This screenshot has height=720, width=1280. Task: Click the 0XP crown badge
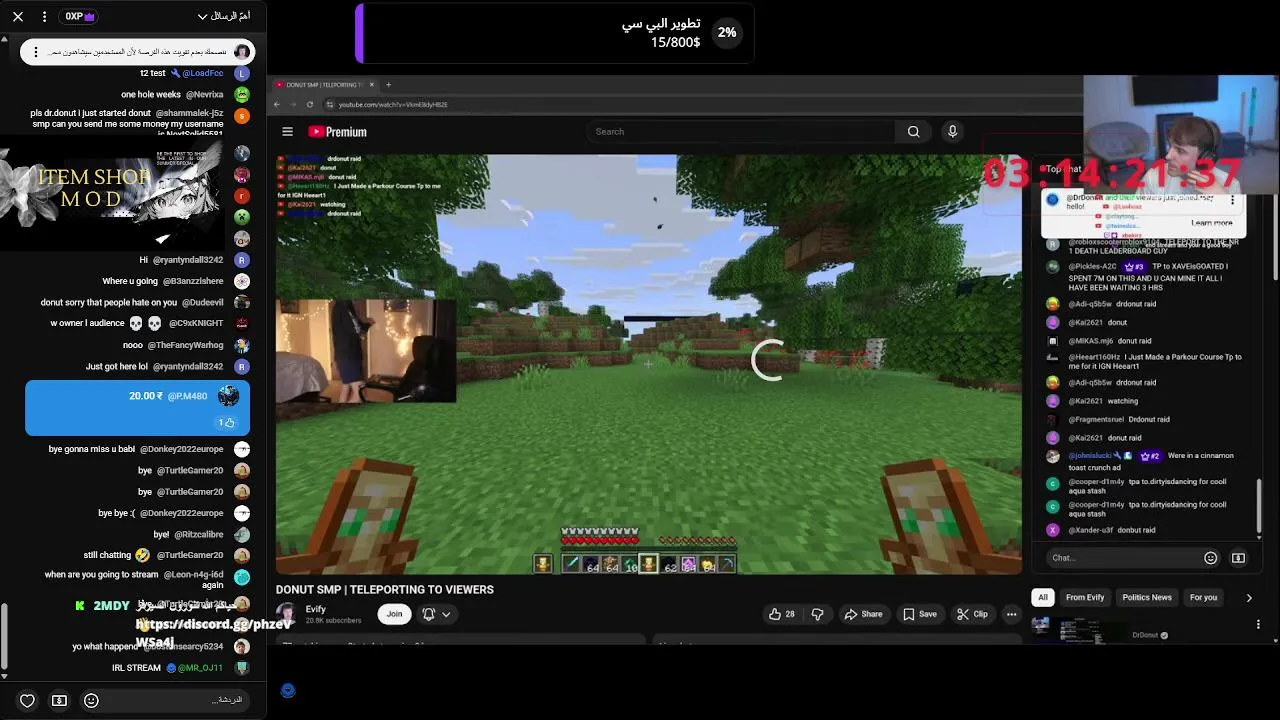pos(80,17)
